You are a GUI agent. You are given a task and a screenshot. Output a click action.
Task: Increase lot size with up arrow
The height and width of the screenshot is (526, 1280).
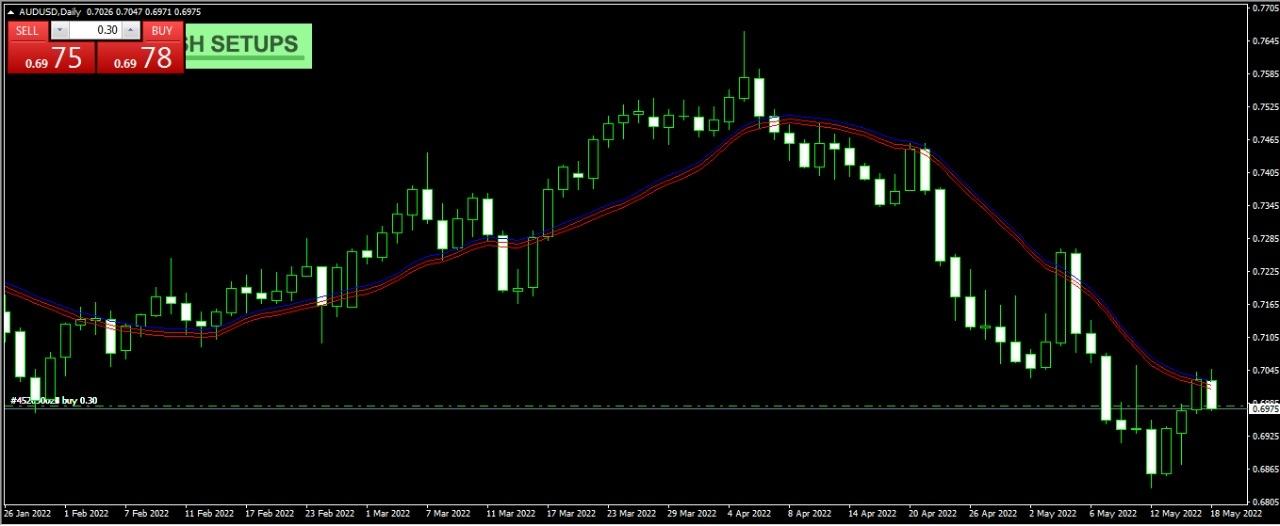131,31
